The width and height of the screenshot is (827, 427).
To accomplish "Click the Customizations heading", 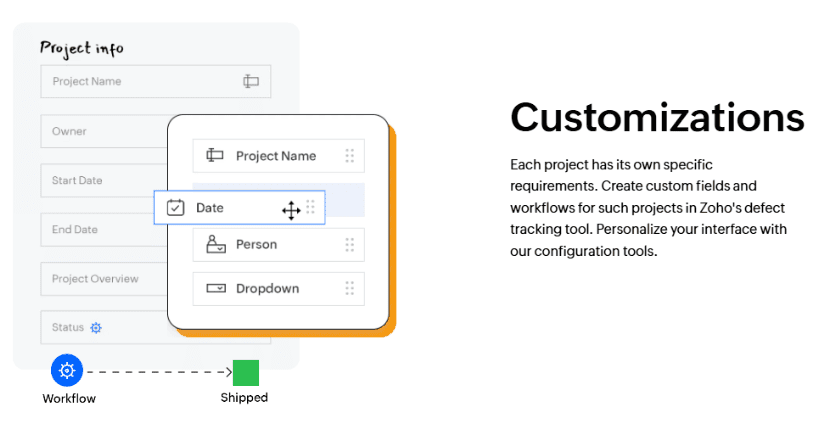I will [x=657, y=117].
